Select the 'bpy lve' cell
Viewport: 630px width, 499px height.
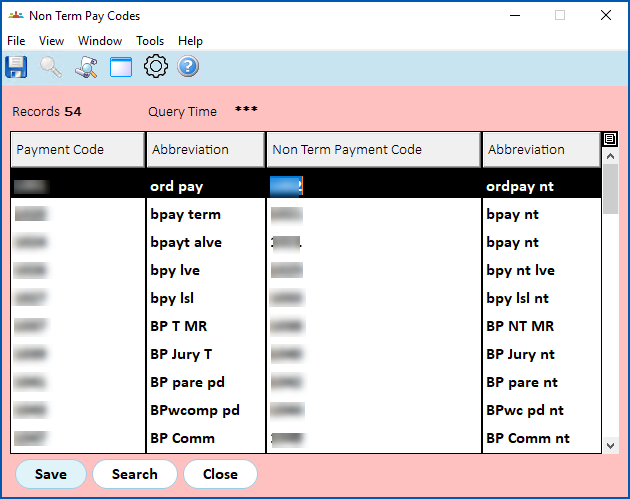tap(206, 270)
